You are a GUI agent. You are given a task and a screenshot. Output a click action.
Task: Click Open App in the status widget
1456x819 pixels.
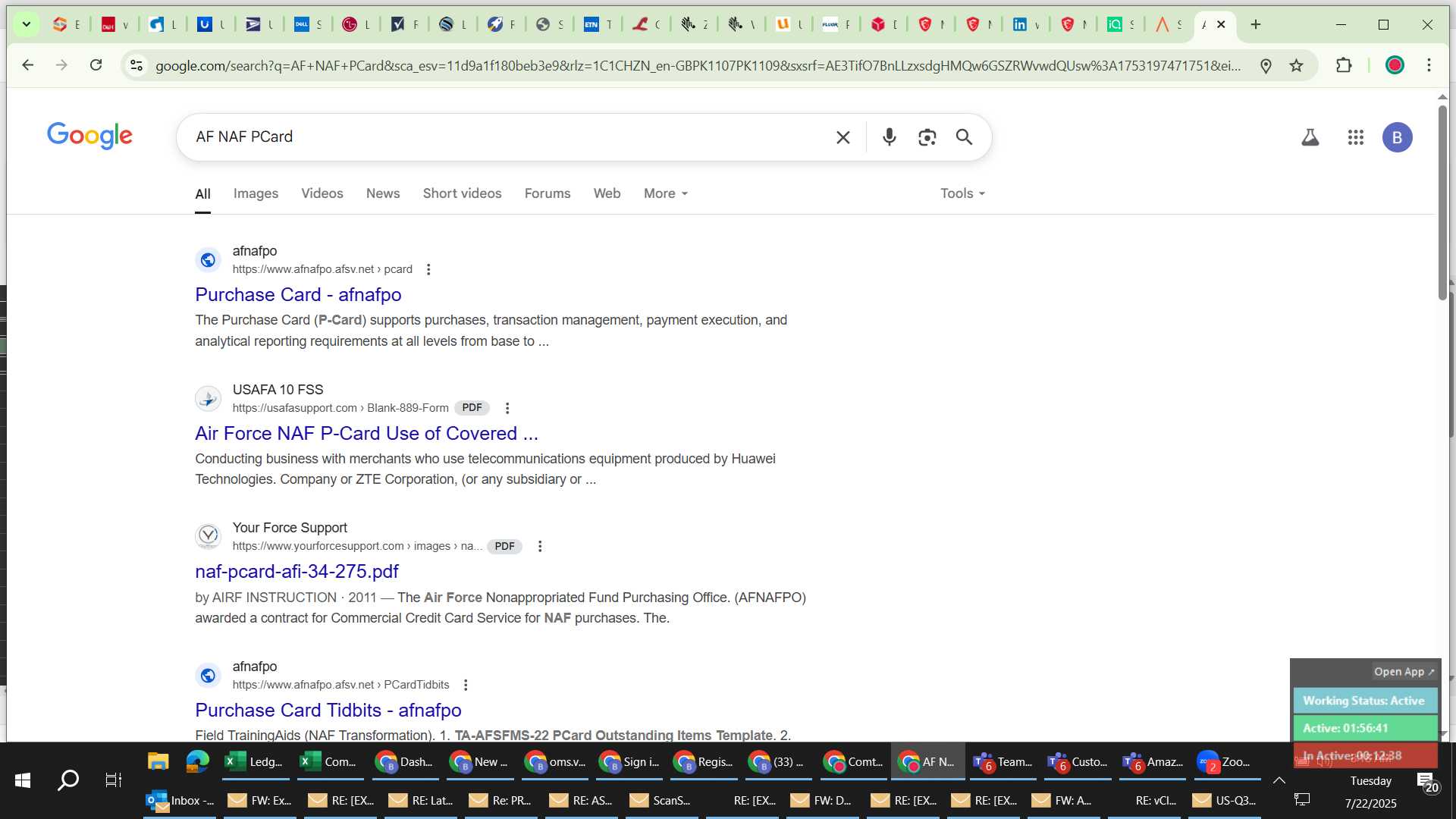click(x=1404, y=672)
